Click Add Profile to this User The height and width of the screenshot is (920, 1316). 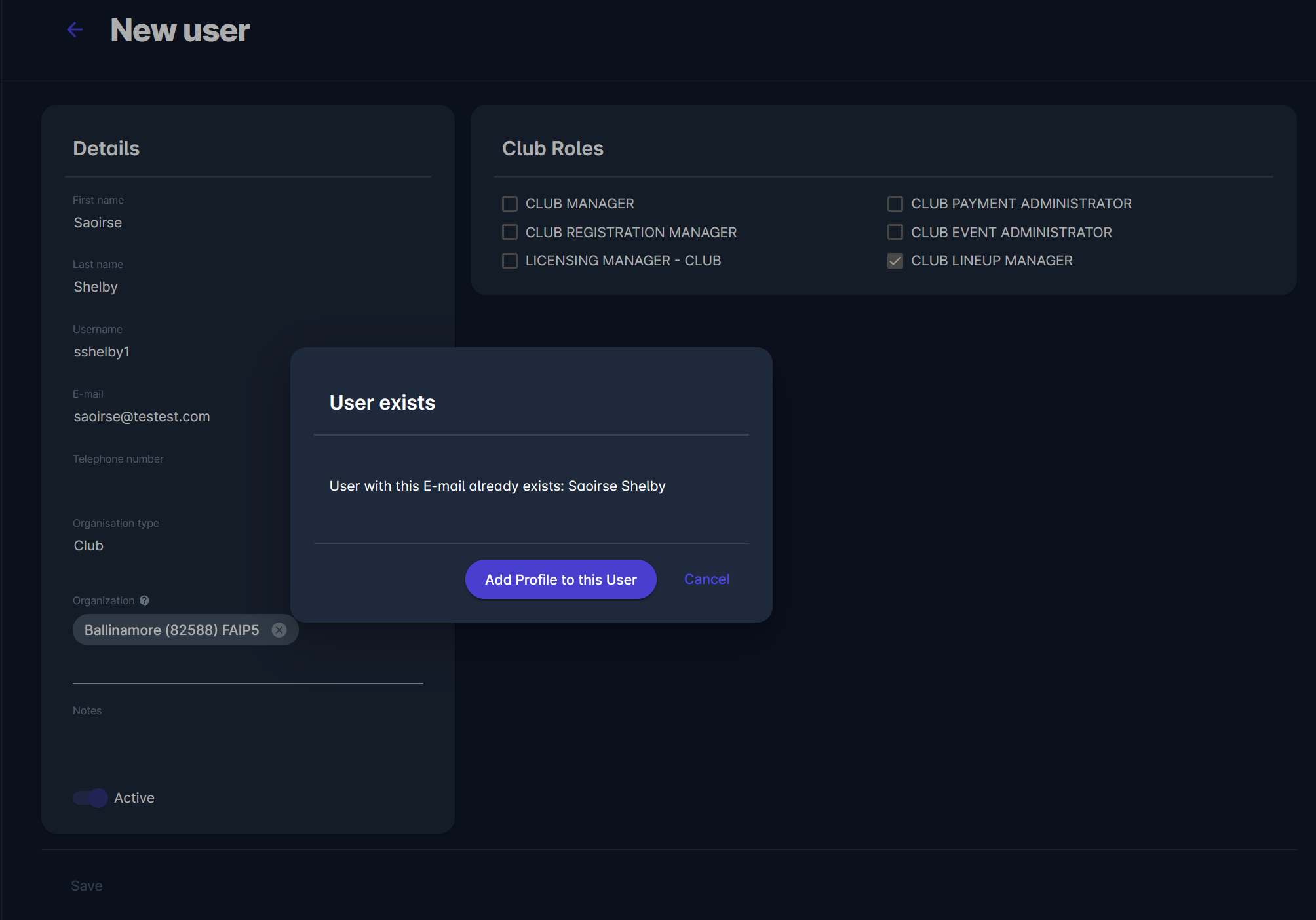click(x=560, y=579)
